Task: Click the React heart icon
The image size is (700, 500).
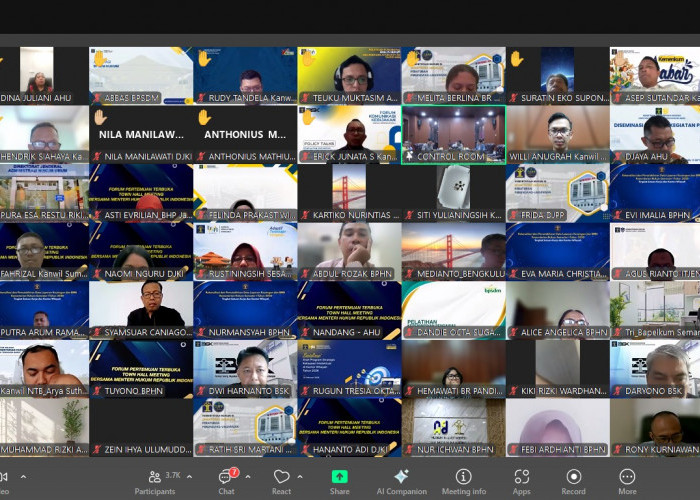Action: (x=281, y=476)
